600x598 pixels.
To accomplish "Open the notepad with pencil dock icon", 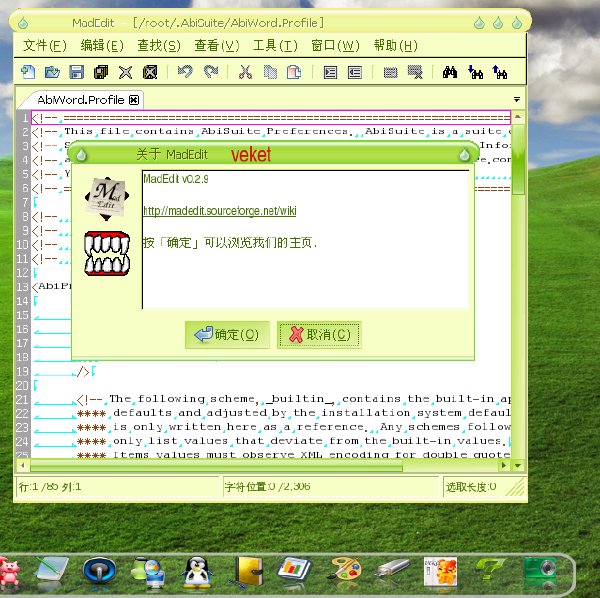I will (x=51, y=570).
